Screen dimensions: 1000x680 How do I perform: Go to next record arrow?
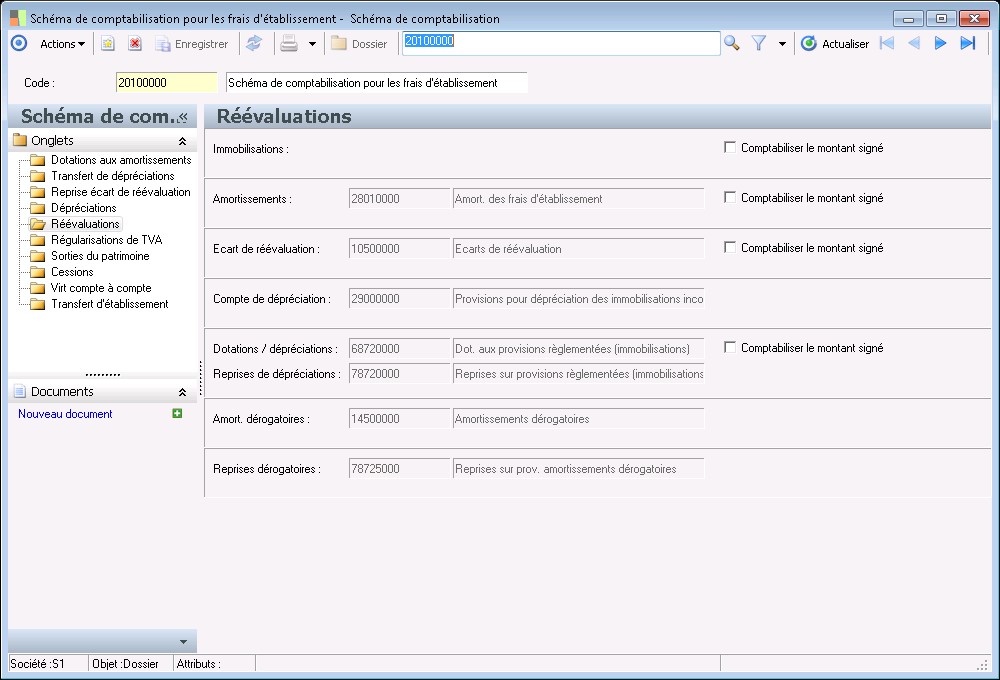(940, 43)
